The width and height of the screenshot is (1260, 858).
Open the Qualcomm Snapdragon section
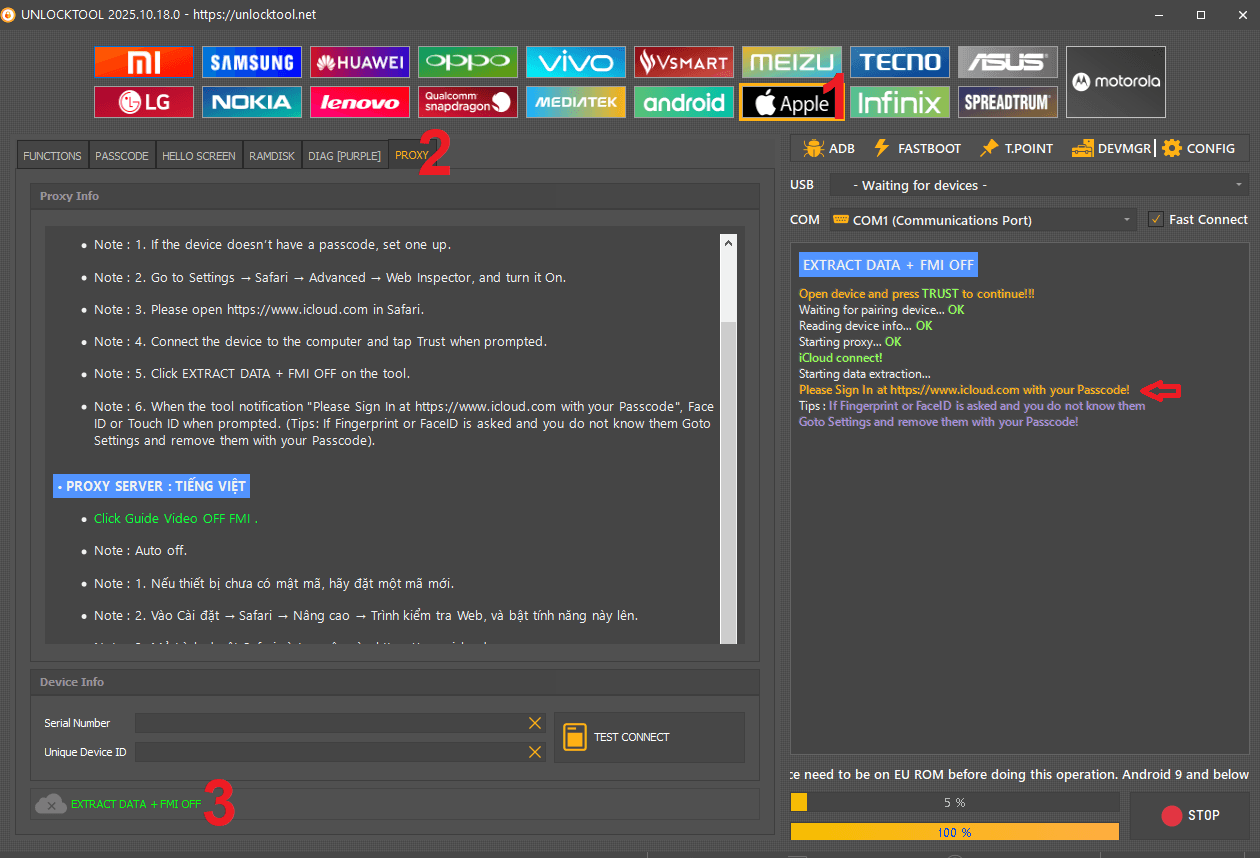point(468,102)
